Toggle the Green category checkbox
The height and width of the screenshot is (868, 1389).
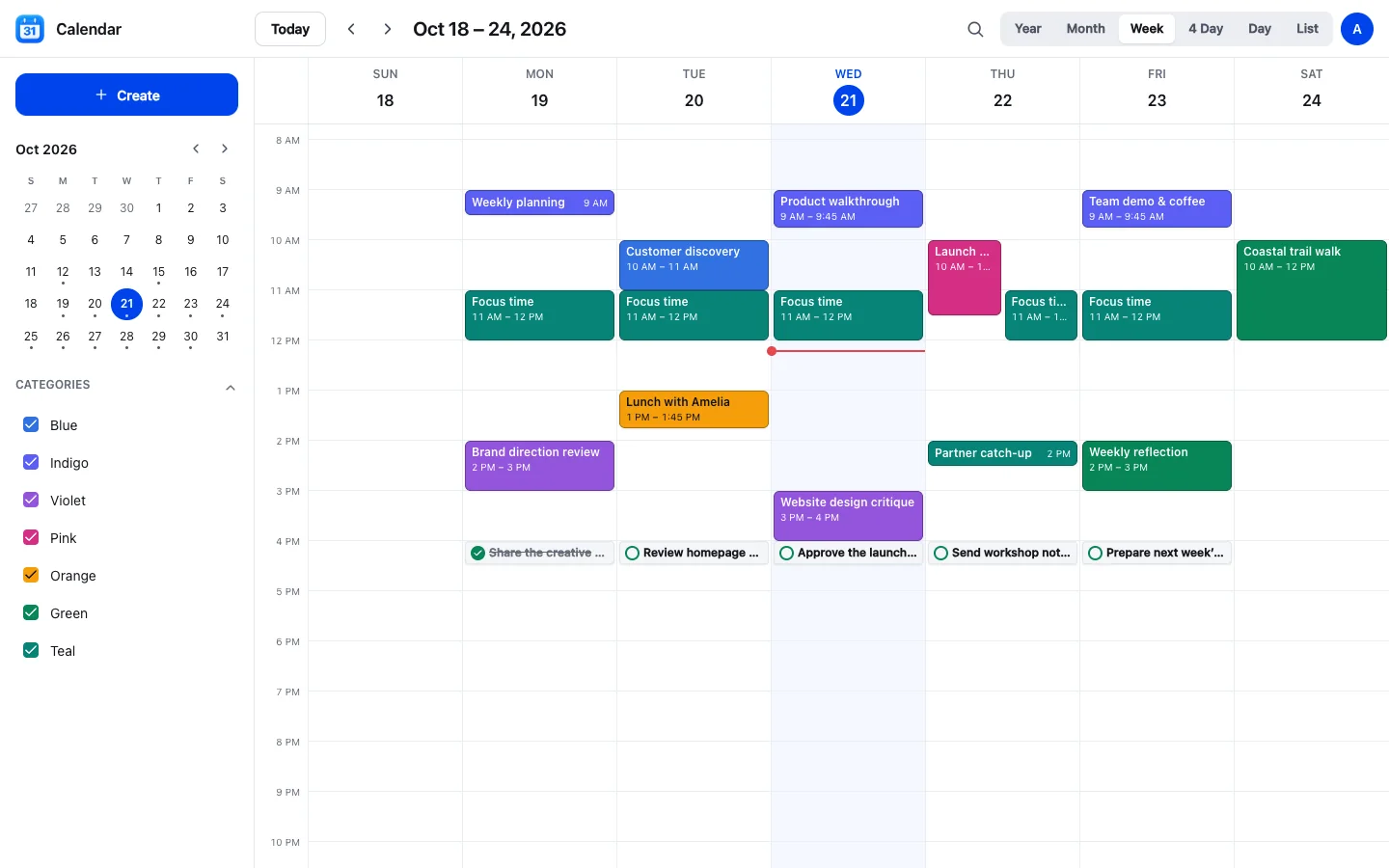pyautogui.click(x=31, y=612)
